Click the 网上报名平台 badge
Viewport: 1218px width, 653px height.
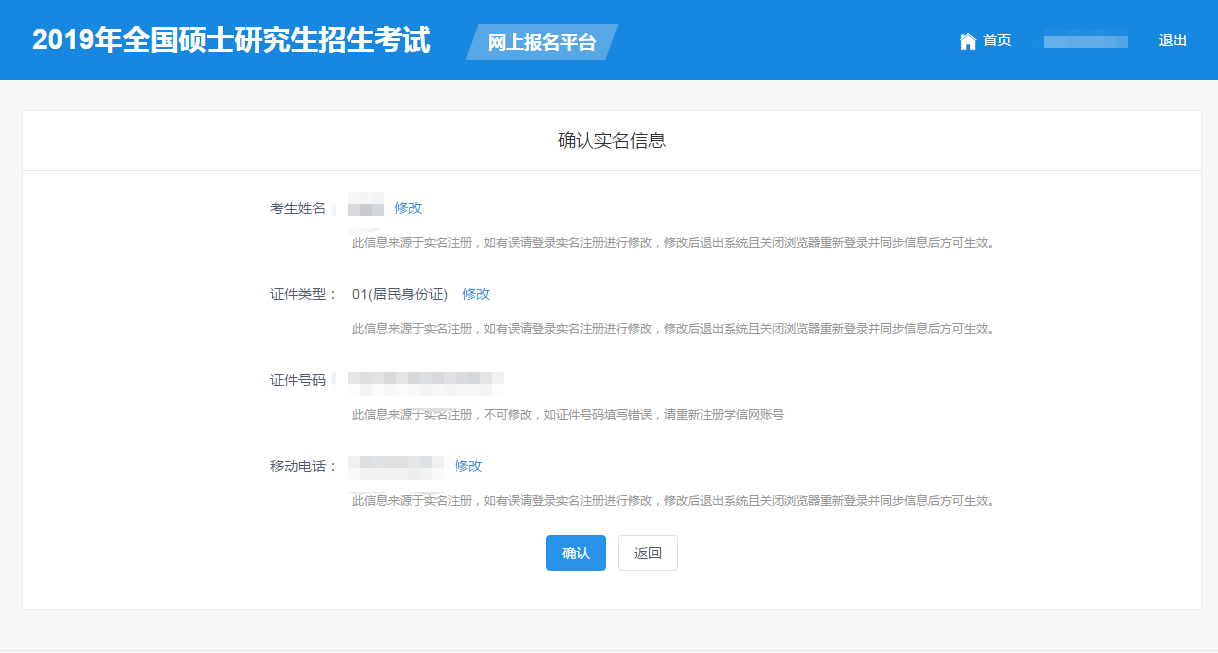(541, 42)
